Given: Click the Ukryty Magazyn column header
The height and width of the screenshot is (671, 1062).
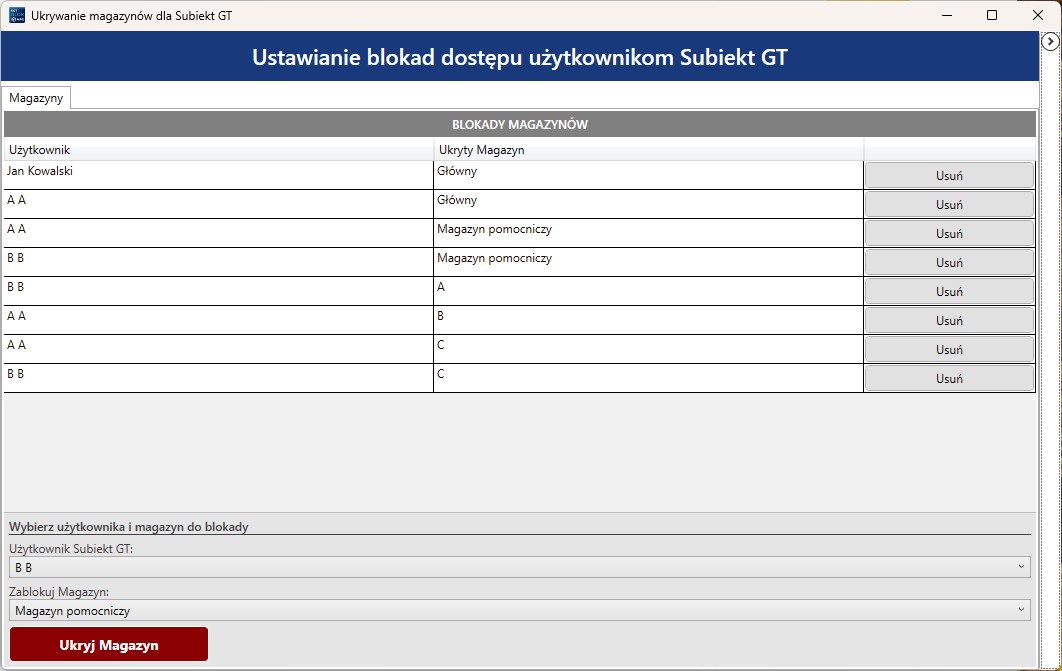Looking at the screenshot, I should point(648,150).
